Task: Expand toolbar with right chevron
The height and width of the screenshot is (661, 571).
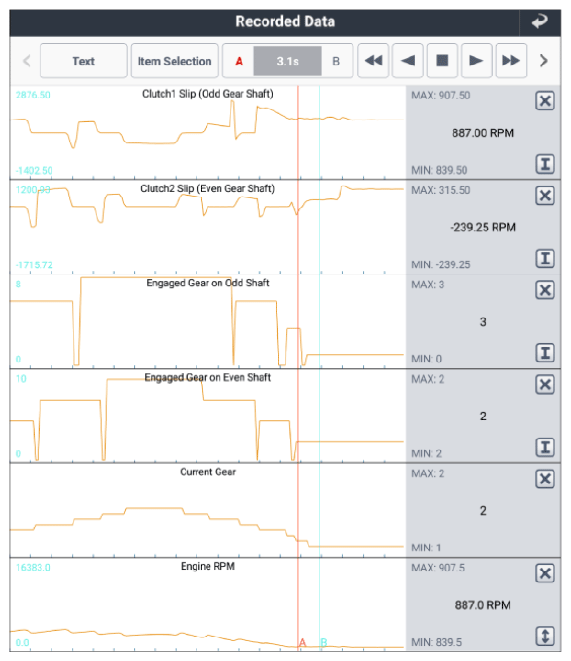Action: coord(544,61)
